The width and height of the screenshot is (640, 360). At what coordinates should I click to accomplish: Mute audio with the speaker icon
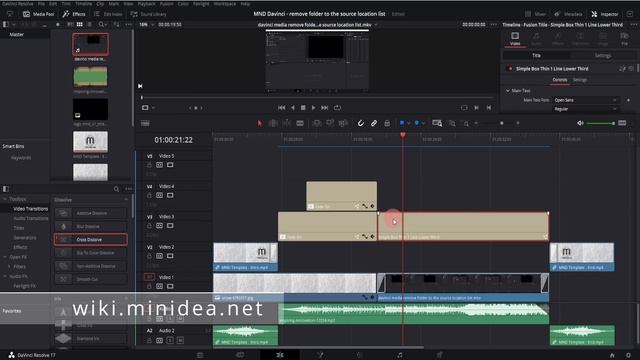coord(580,123)
